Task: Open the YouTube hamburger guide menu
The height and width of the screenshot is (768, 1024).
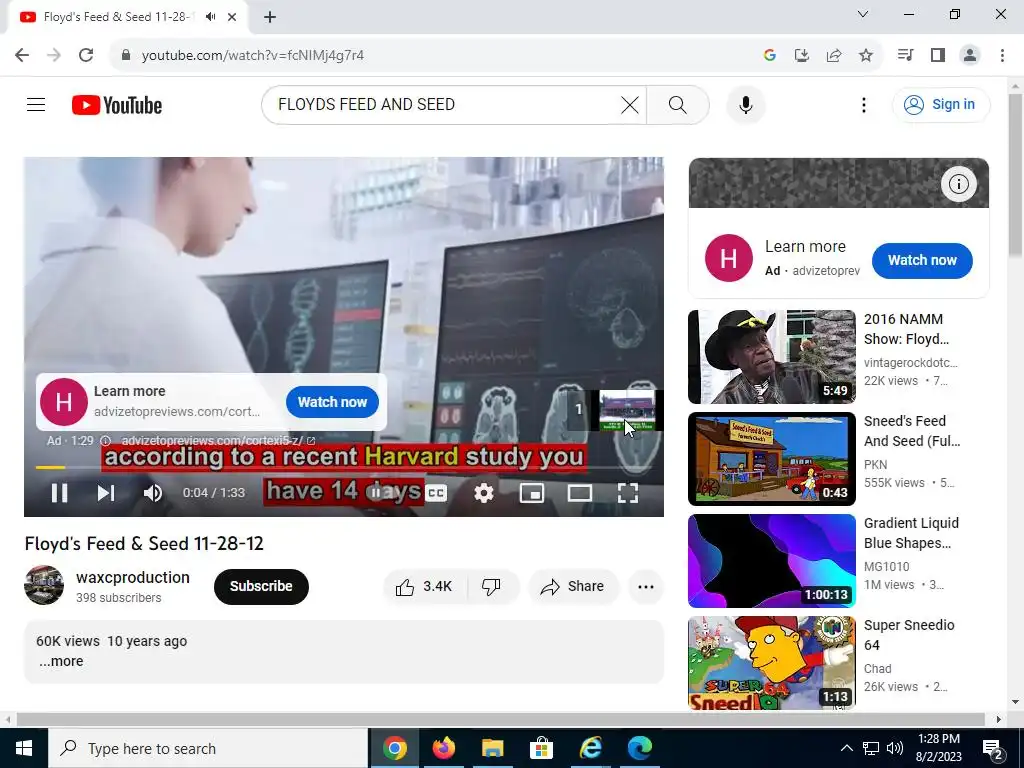Action: pos(36,104)
